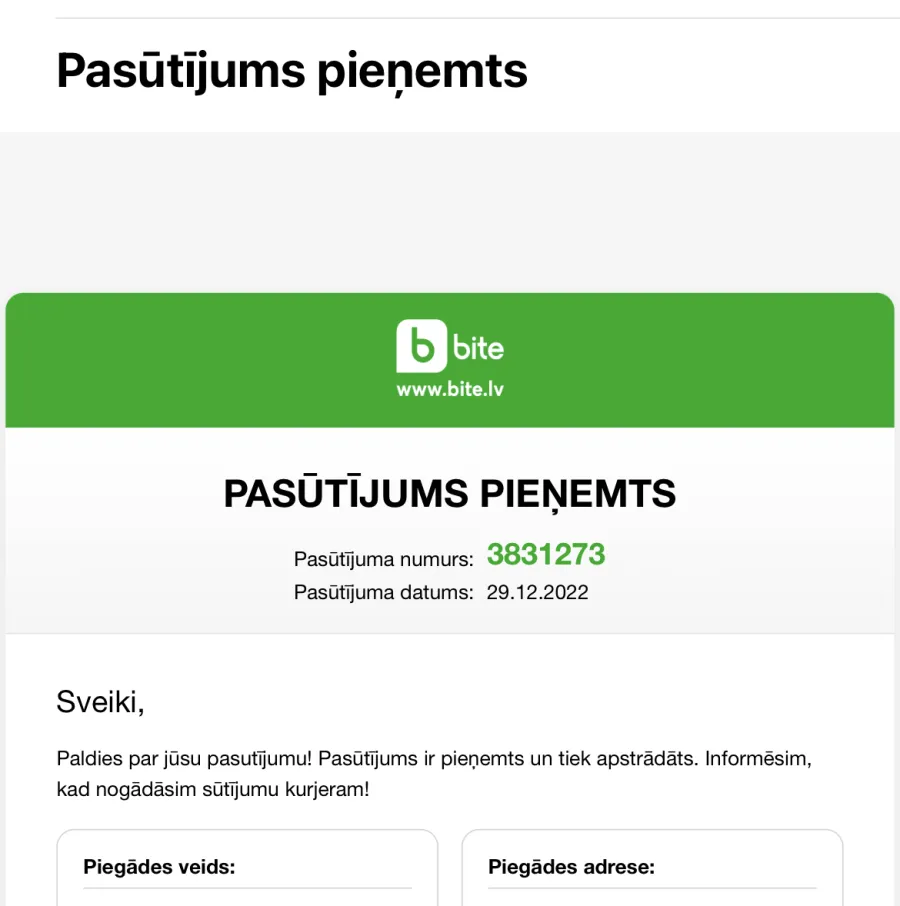Click the 'Paldies par jūsu pasutījumu!' sentence
This screenshot has width=900, height=906.
(184, 759)
